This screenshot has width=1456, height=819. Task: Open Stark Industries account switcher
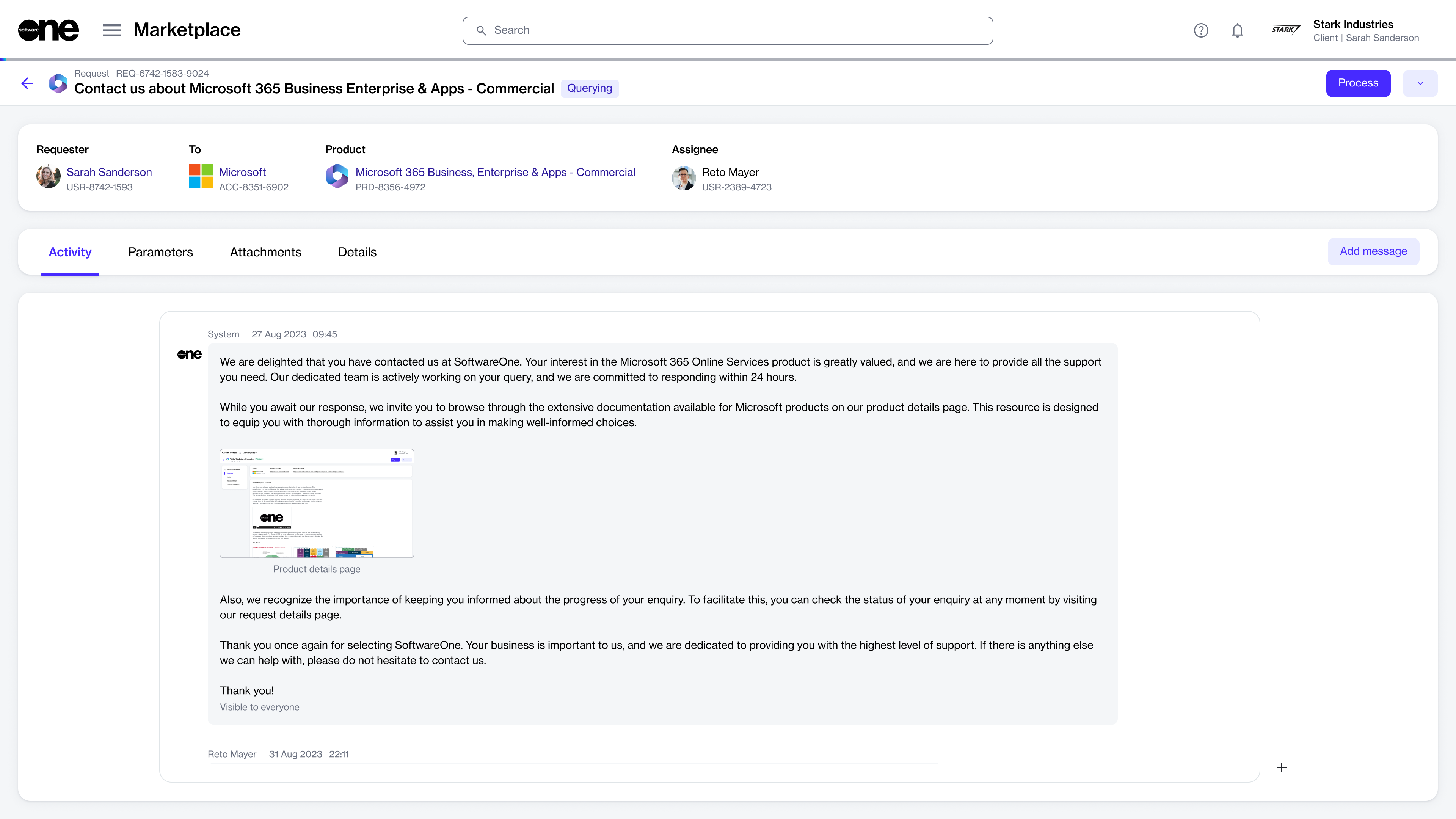[x=1365, y=30]
